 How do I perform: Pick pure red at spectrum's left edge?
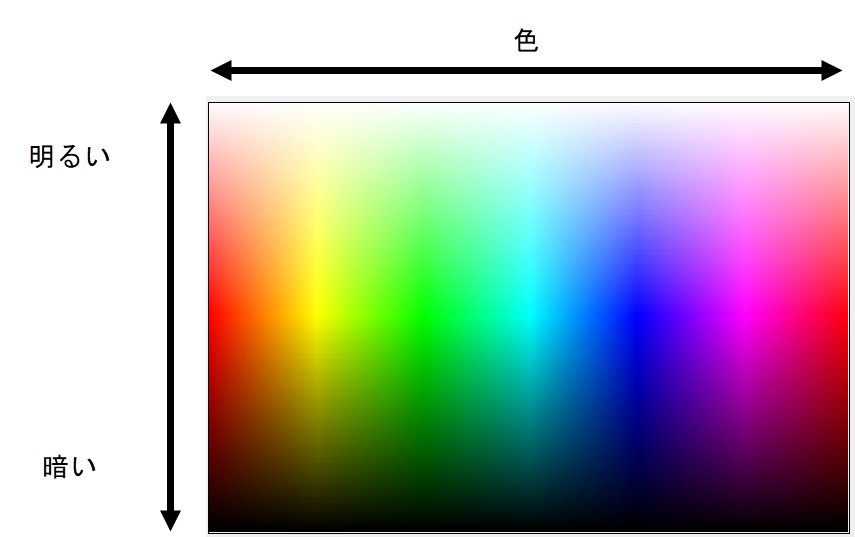(x=213, y=315)
